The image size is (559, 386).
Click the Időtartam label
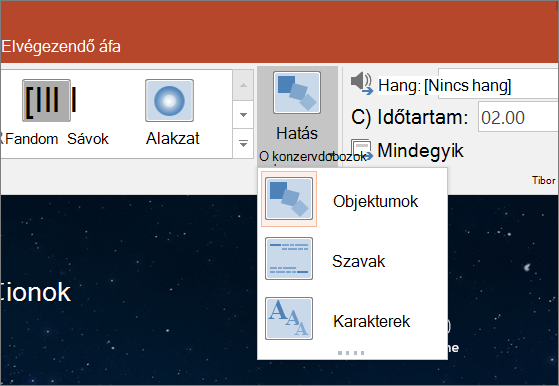(422, 117)
